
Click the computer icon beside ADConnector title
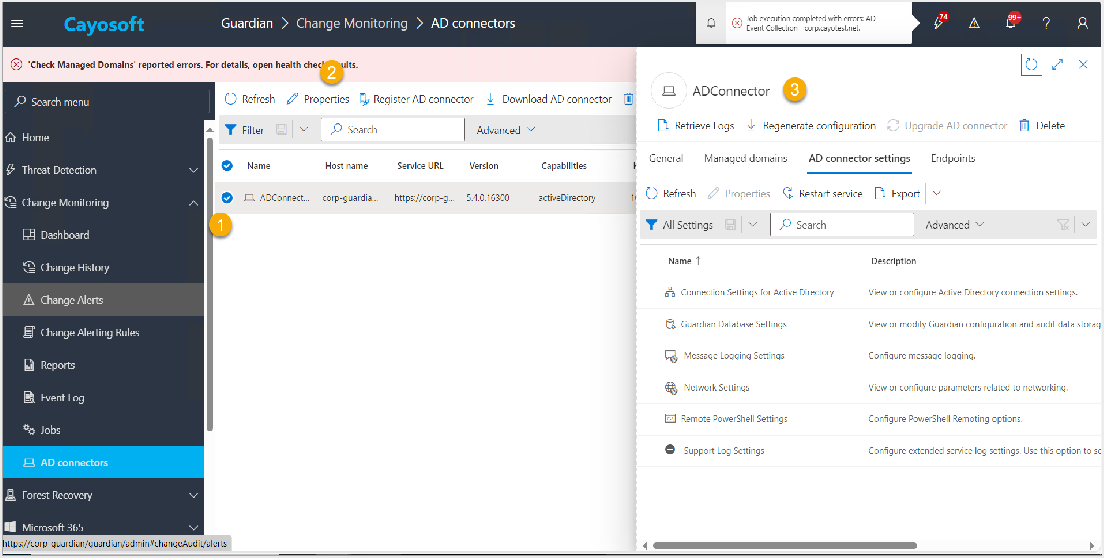tap(669, 91)
